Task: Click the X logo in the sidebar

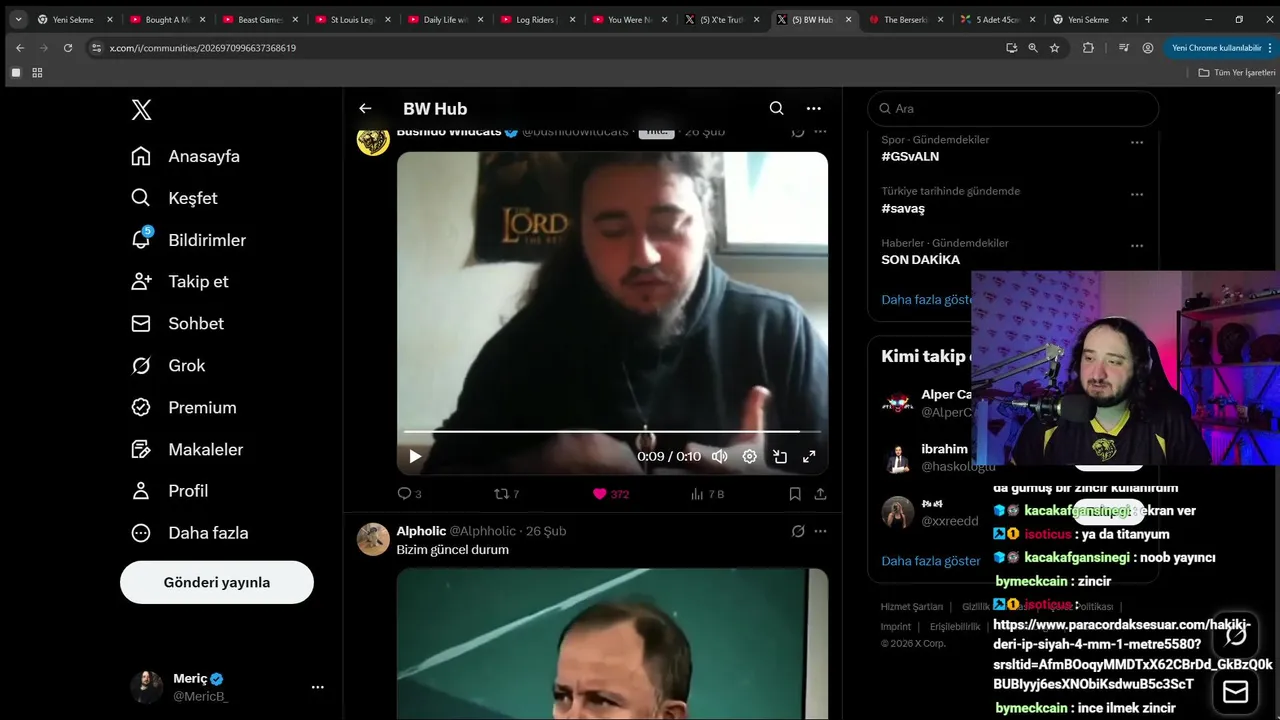Action: click(141, 110)
